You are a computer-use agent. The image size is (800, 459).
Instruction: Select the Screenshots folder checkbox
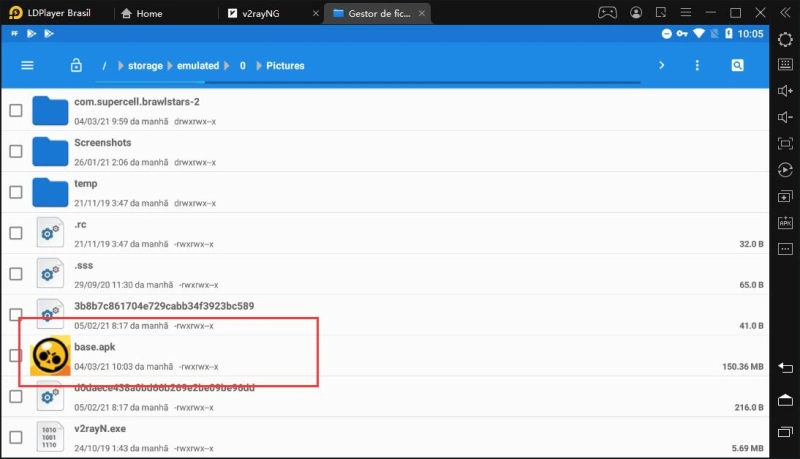pyautogui.click(x=16, y=151)
